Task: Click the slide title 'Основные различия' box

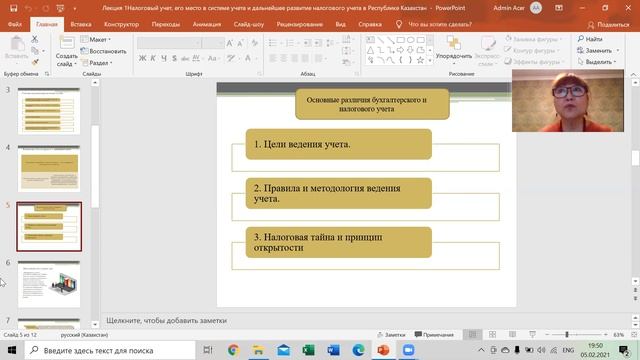Action: [372, 104]
